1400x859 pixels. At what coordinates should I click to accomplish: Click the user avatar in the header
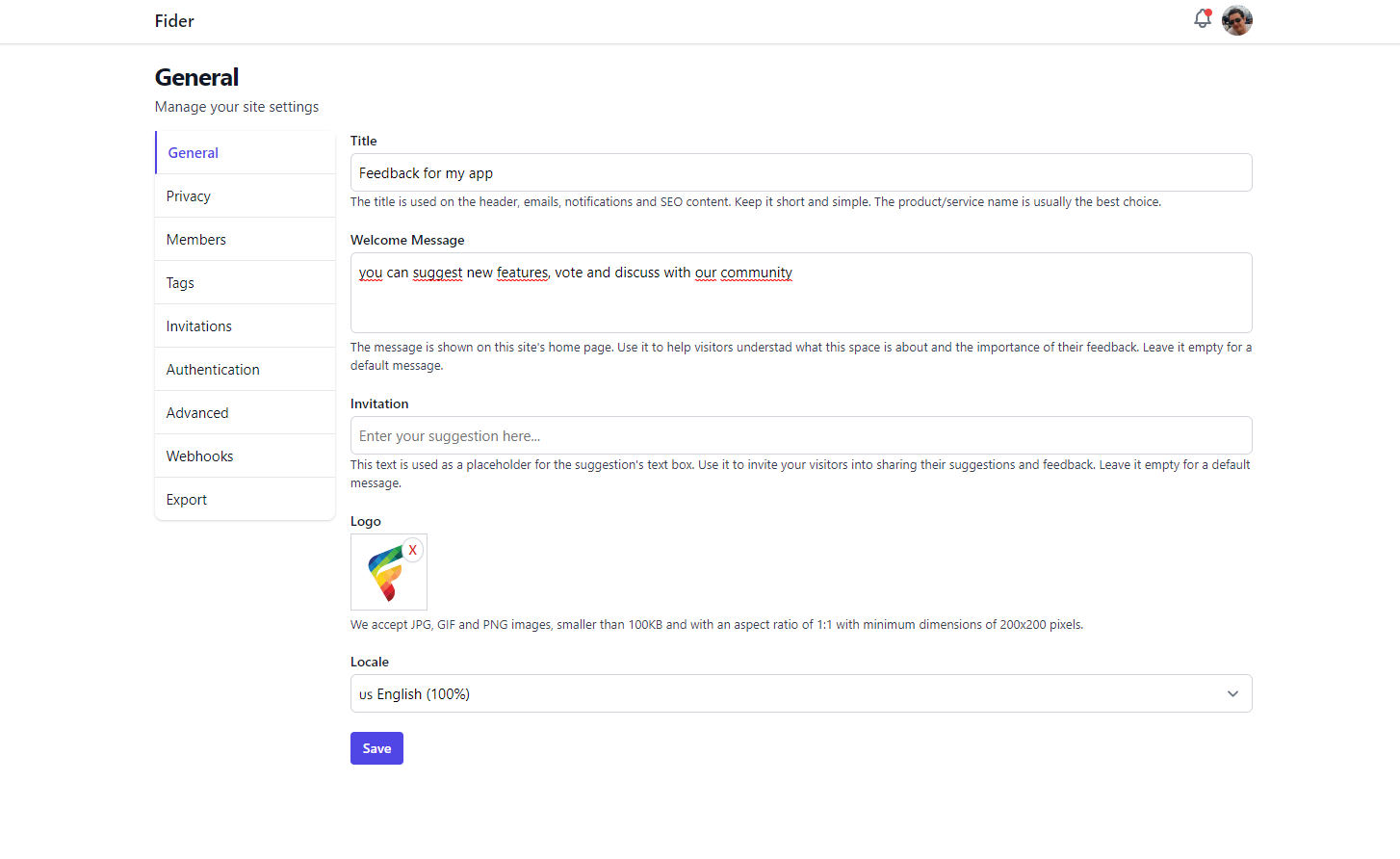click(1236, 19)
